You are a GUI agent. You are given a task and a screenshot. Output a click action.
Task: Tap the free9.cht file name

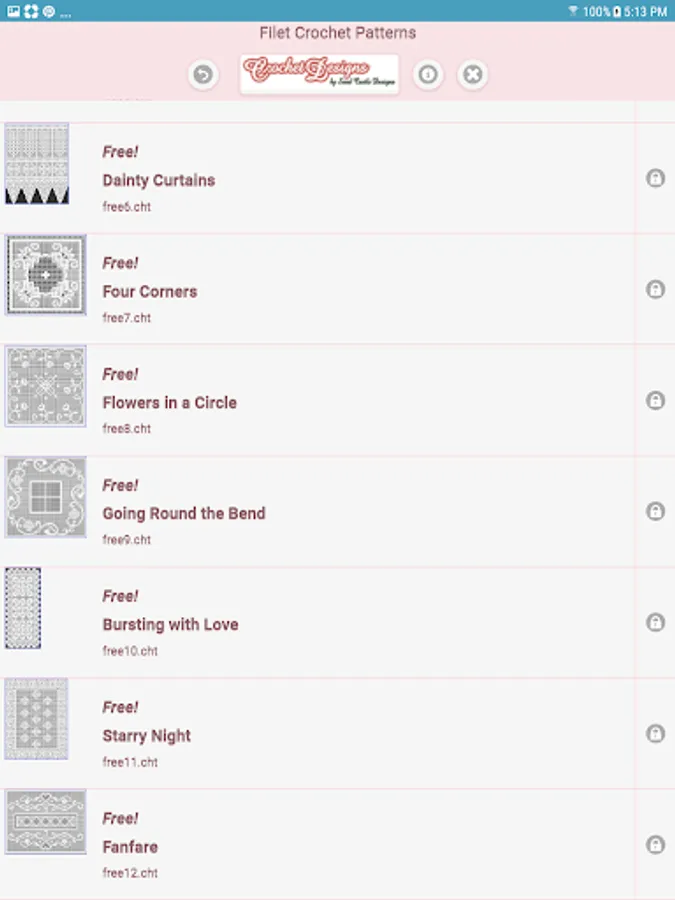tap(127, 540)
